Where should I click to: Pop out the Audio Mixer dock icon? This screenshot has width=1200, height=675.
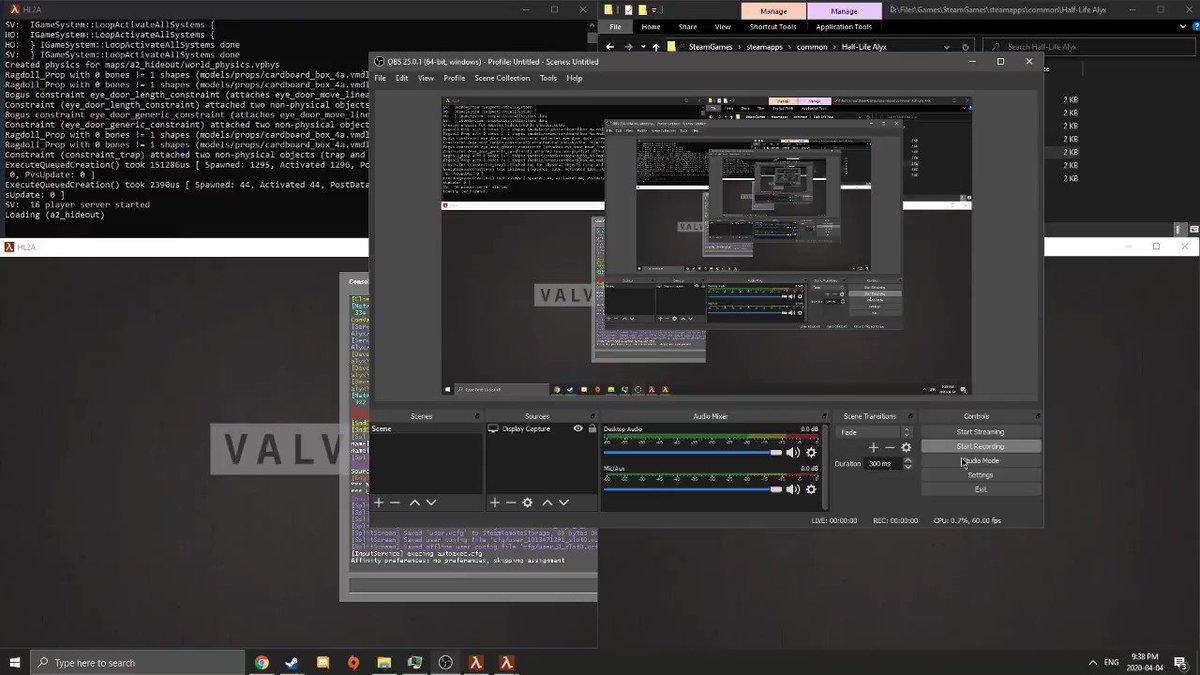825,416
